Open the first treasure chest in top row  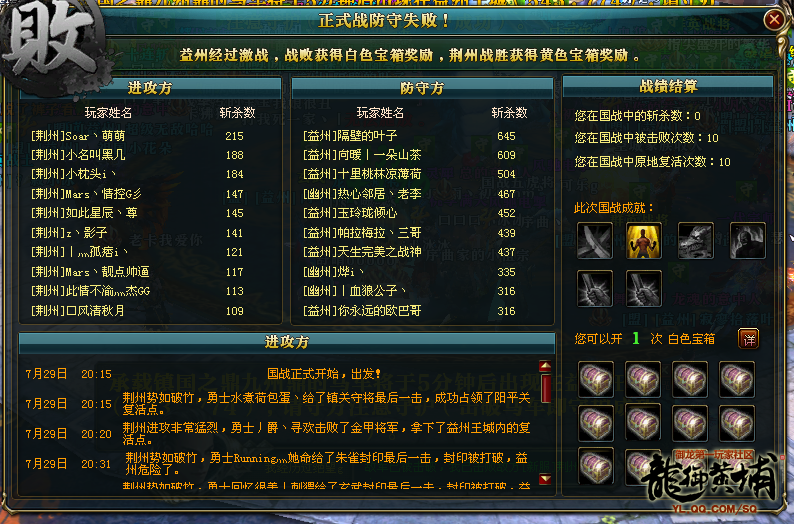[x=596, y=379]
